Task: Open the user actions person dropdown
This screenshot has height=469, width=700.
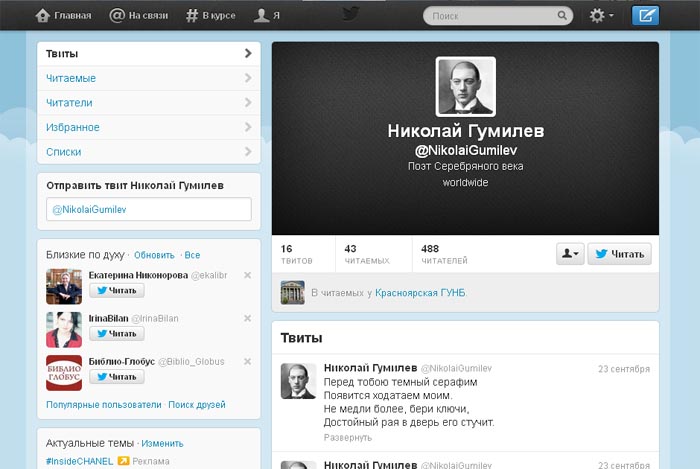Action: [570, 254]
